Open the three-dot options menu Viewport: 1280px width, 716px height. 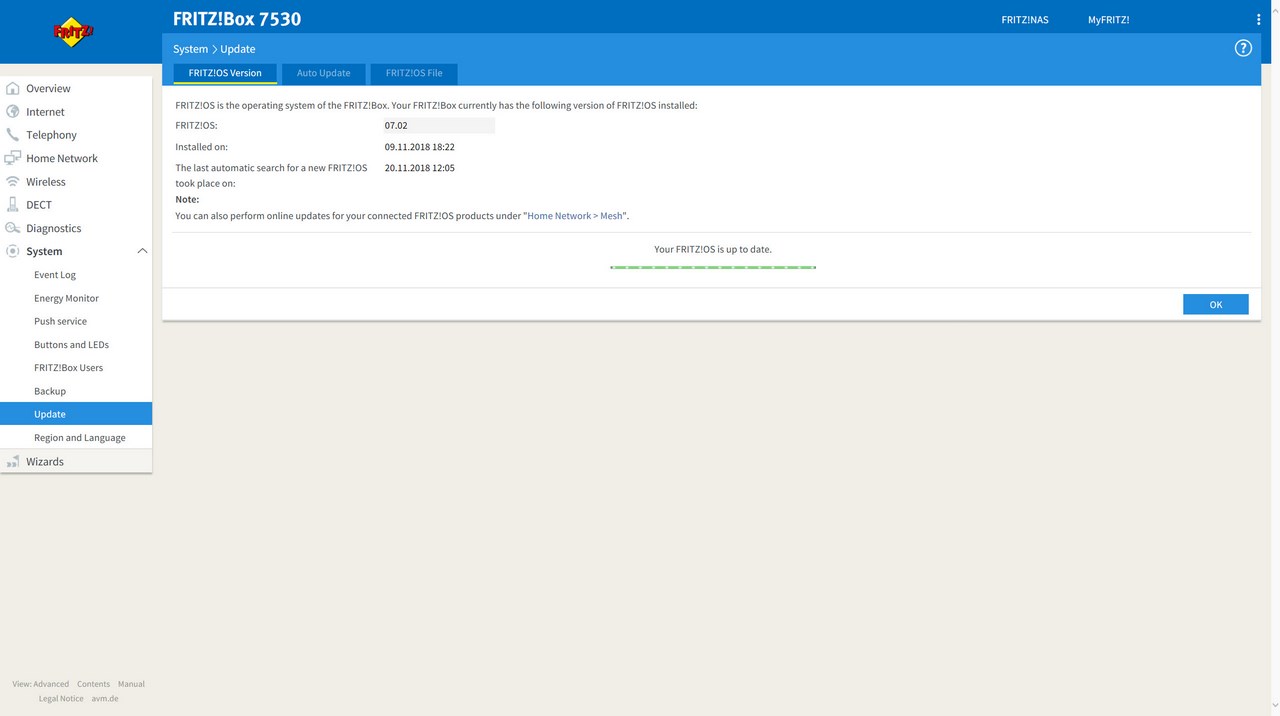coord(1258,20)
